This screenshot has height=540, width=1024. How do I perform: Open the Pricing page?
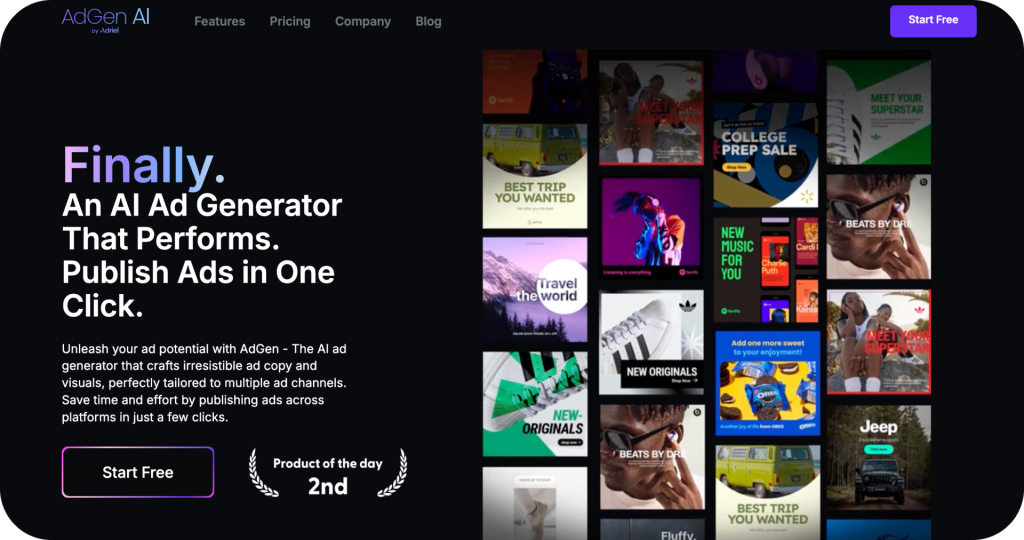click(x=290, y=22)
